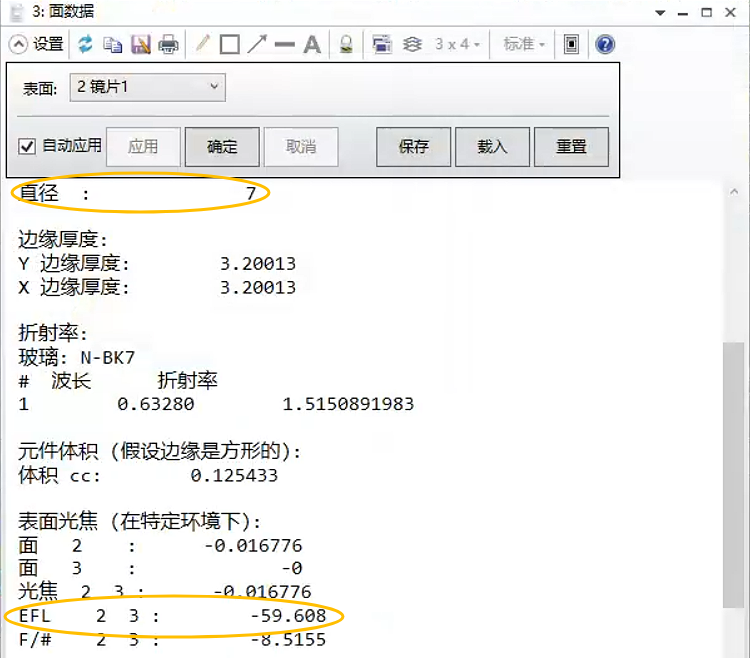Open the 表面 surface dropdown
750x658 pixels.
[147, 87]
